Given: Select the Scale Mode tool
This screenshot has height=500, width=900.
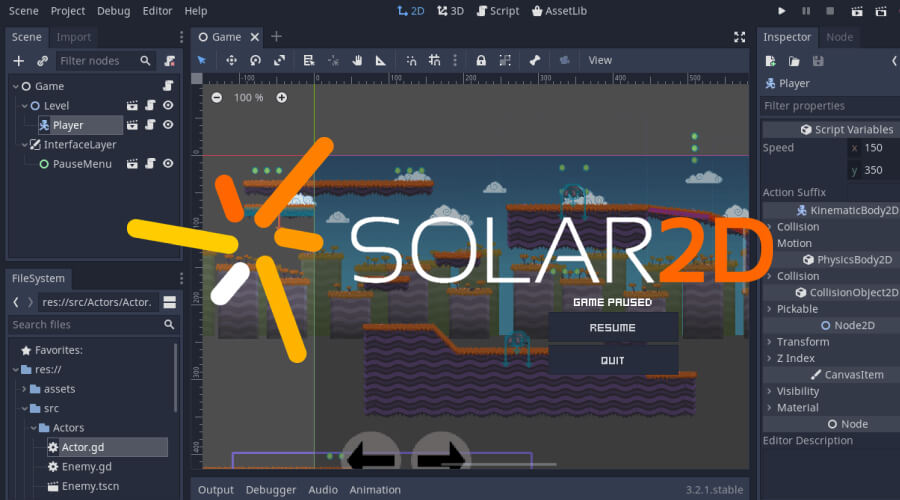Looking at the screenshot, I should click(280, 60).
